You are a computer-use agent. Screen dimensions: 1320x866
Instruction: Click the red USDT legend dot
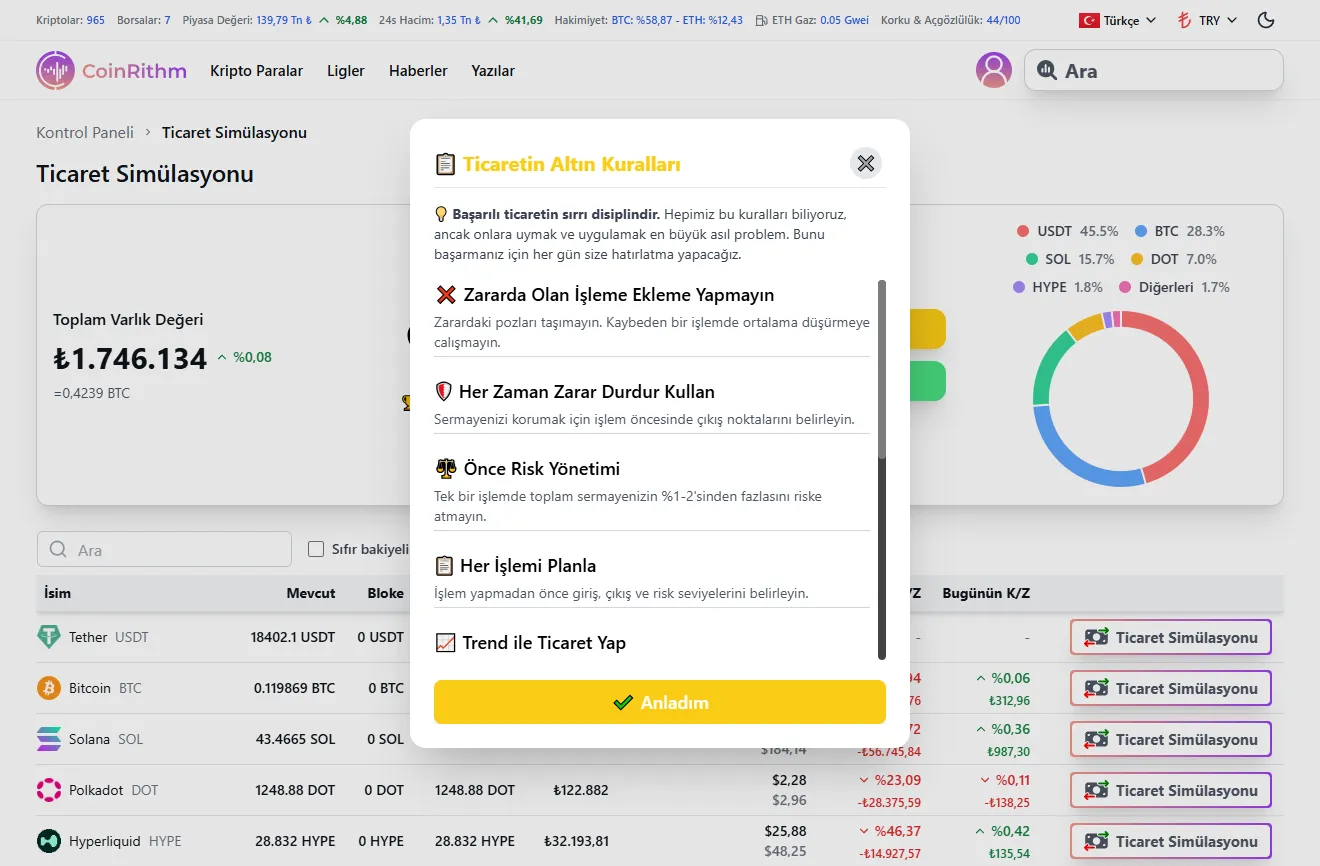(x=1021, y=231)
